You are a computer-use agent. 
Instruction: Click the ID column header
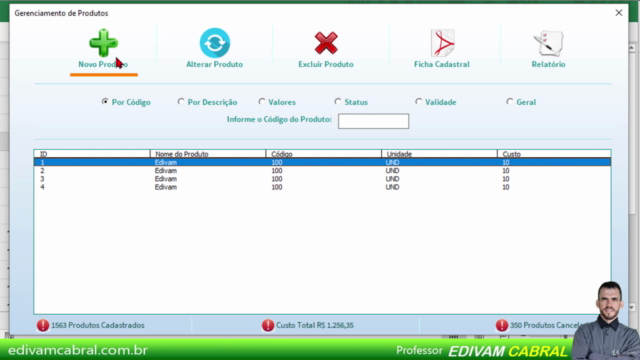pyautogui.click(x=92, y=154)
